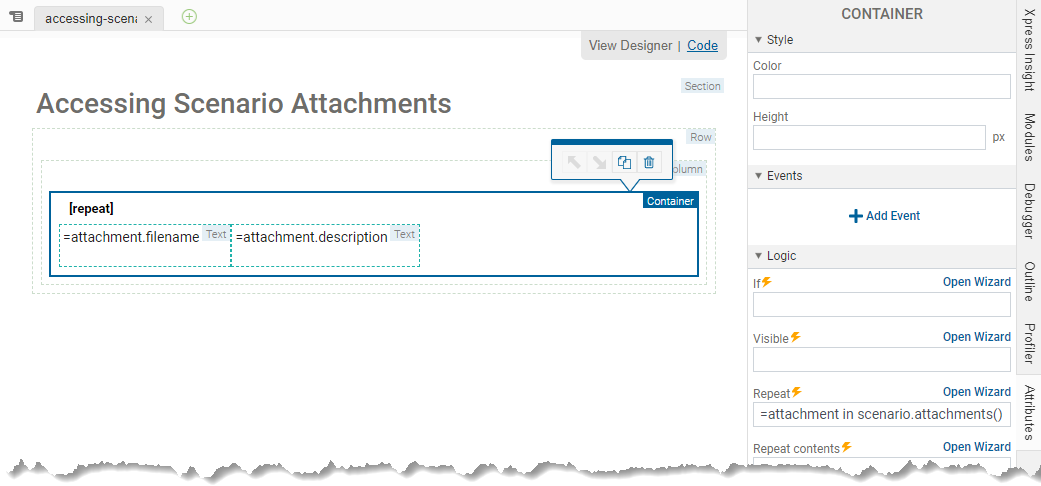This screenshot has height=486, width=1041.
Task: Click the move down-right arrow icon
Action: point(599,163)
